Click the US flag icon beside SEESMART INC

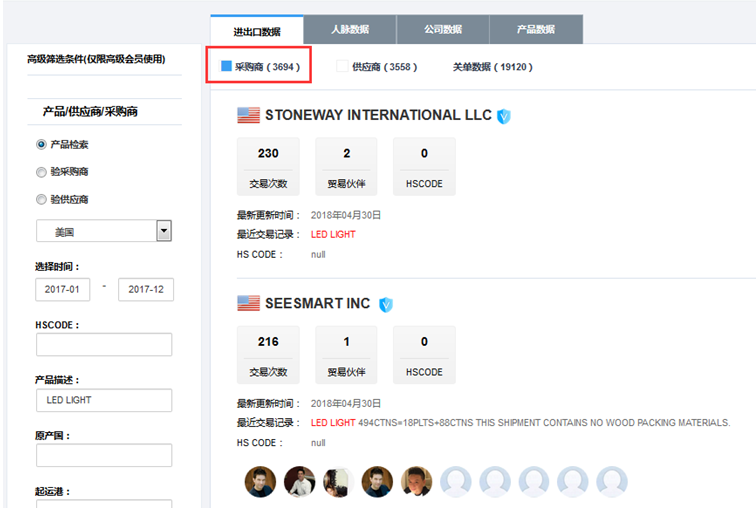pos(248,303)
